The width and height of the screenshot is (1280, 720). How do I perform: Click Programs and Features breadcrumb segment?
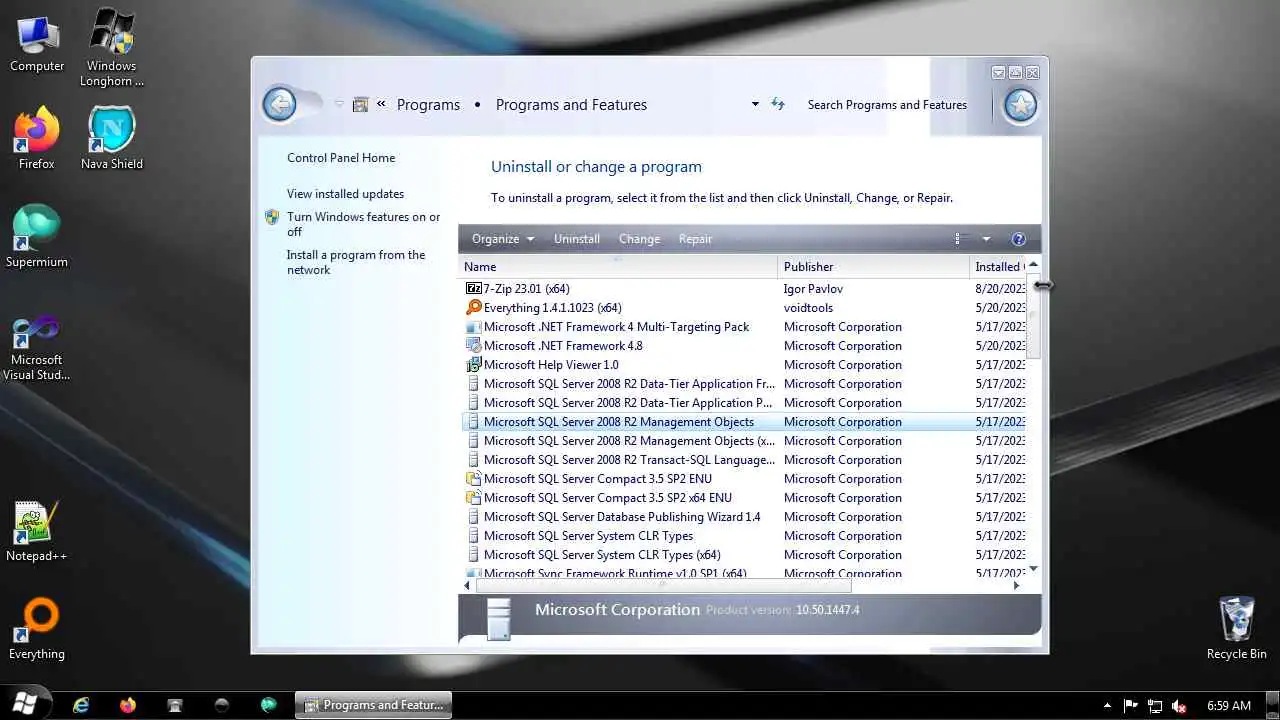tap(571, 104)
